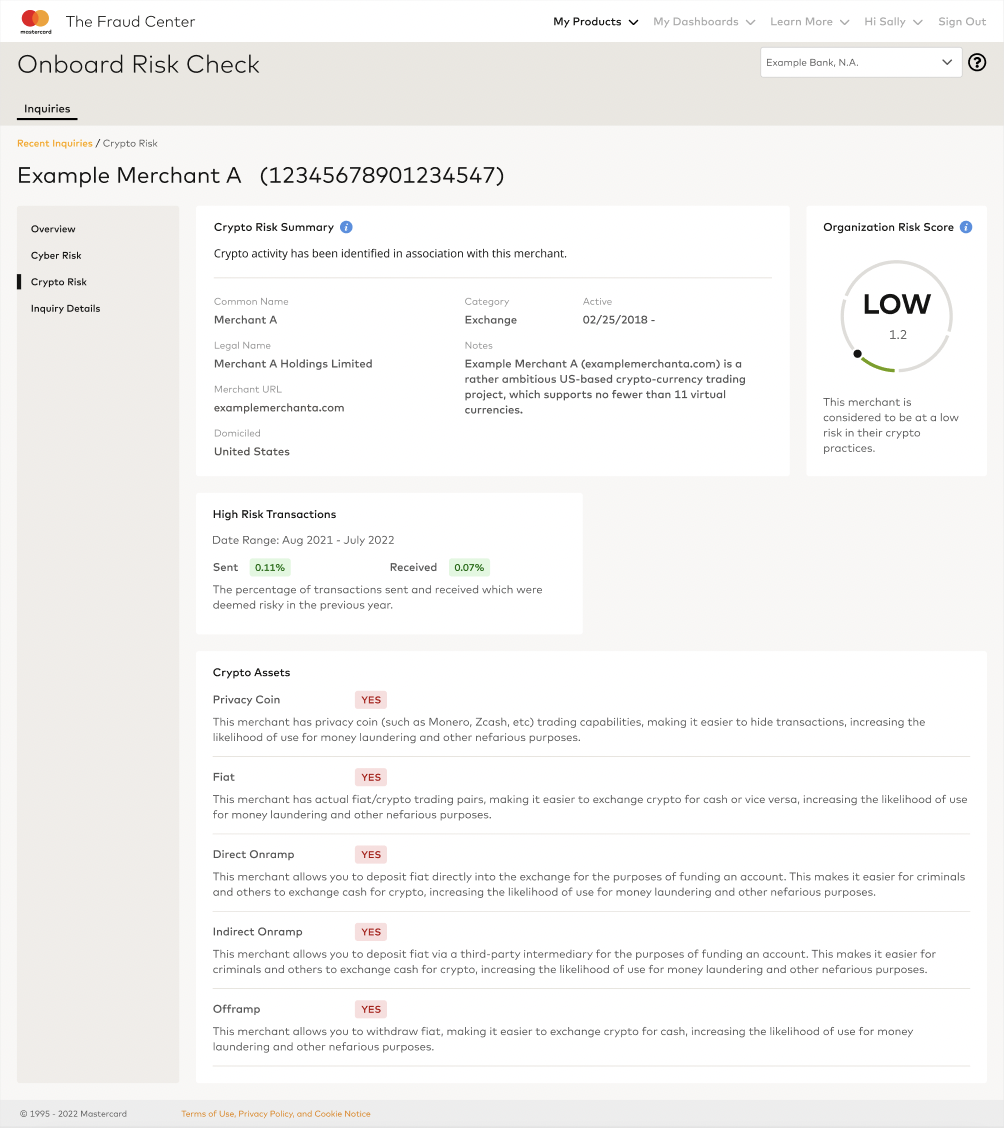Click the Sign Out link

point(962,22)
